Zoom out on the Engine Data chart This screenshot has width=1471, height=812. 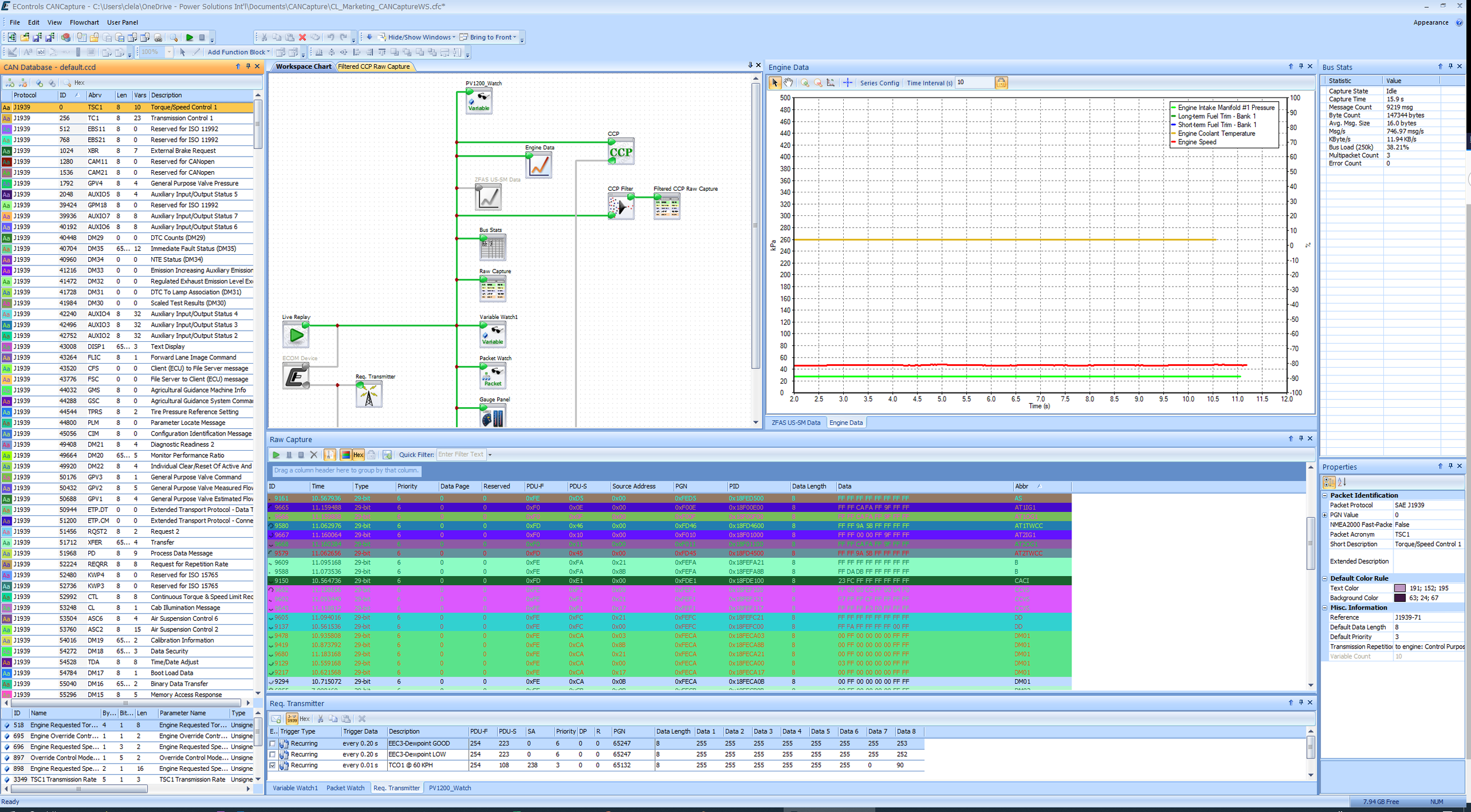[818, 83]
